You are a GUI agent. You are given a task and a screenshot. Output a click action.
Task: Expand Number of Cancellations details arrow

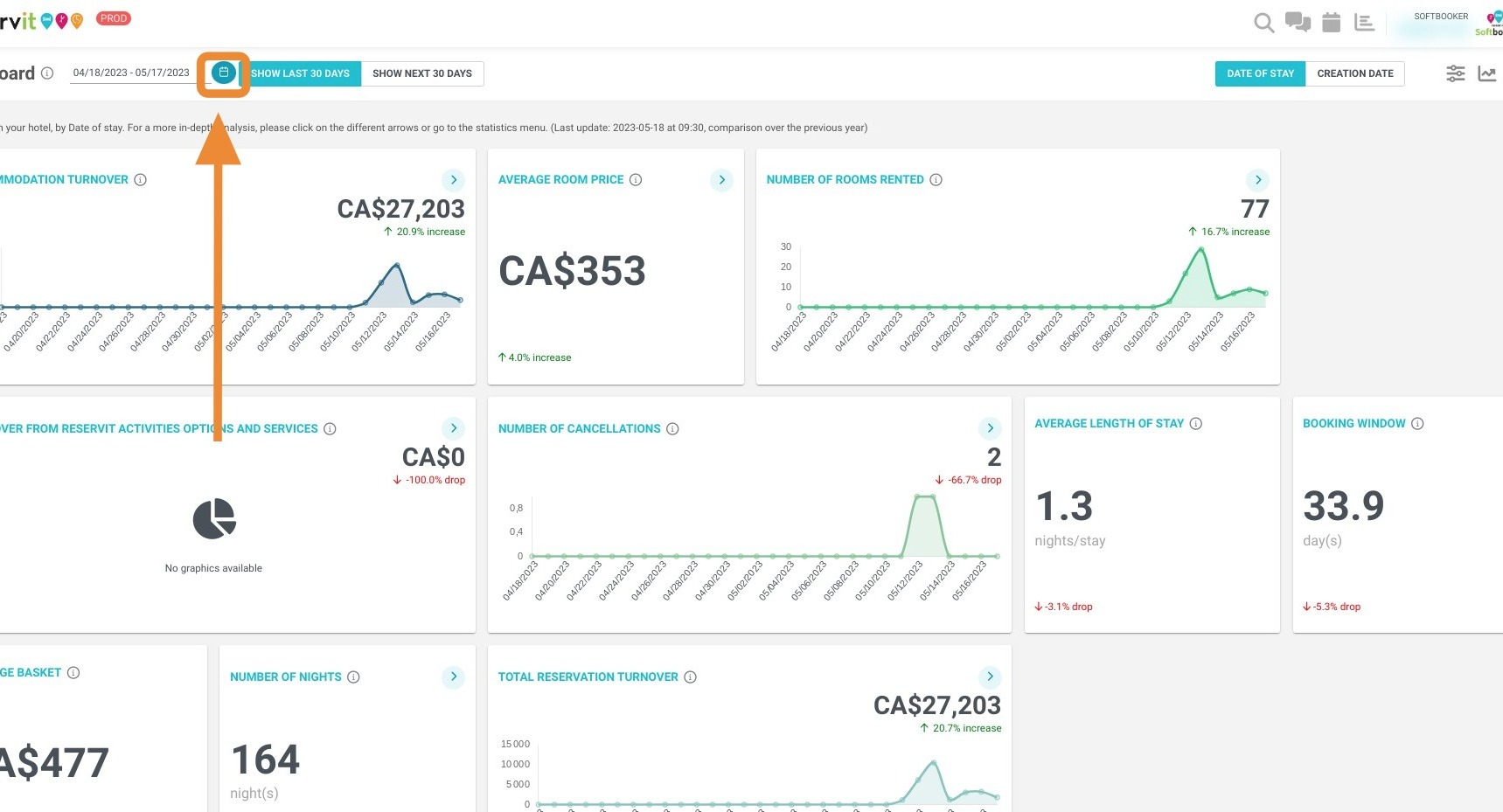[x=990, y=428]
